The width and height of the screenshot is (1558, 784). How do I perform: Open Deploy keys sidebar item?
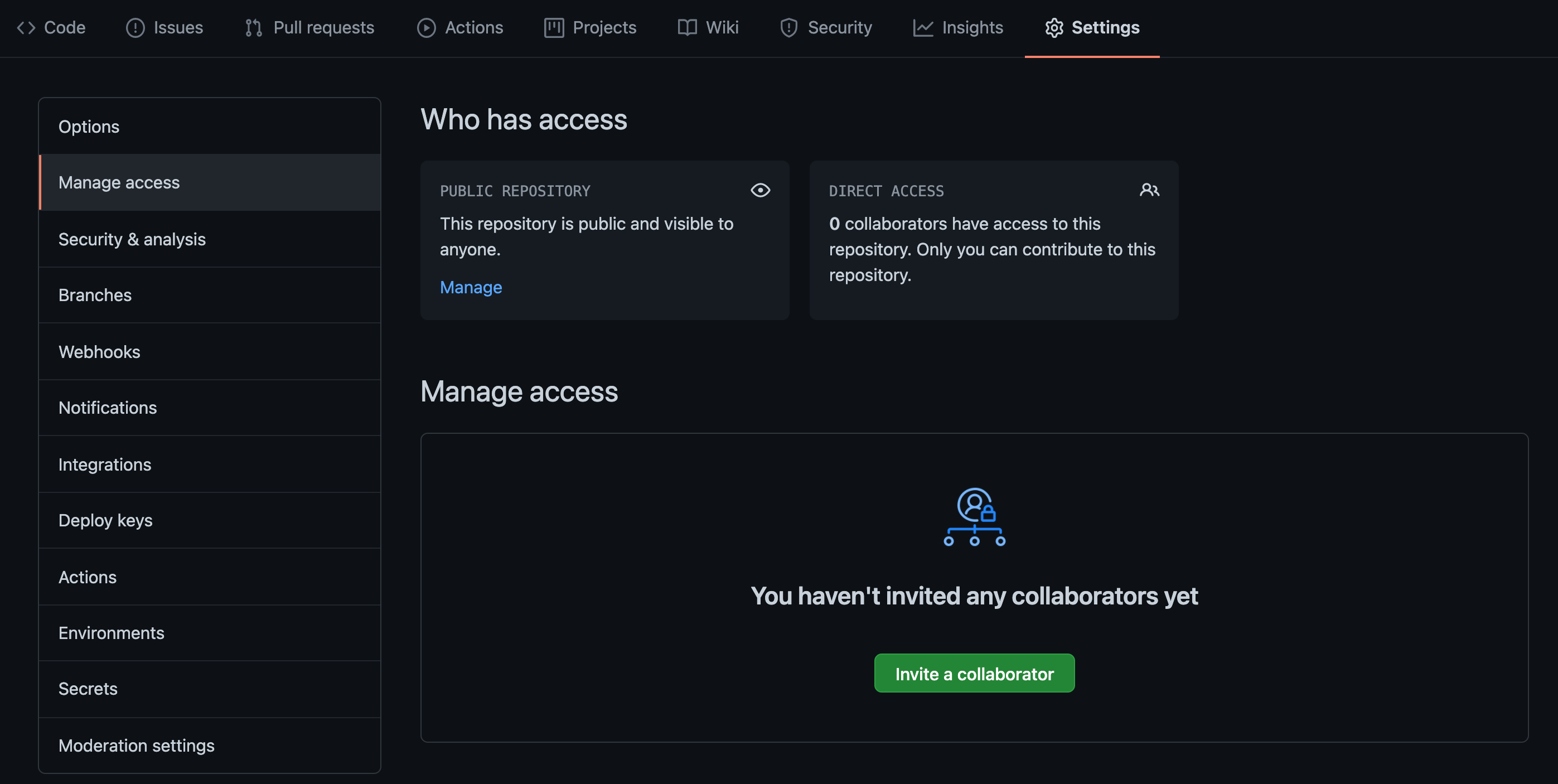point(105,520)
